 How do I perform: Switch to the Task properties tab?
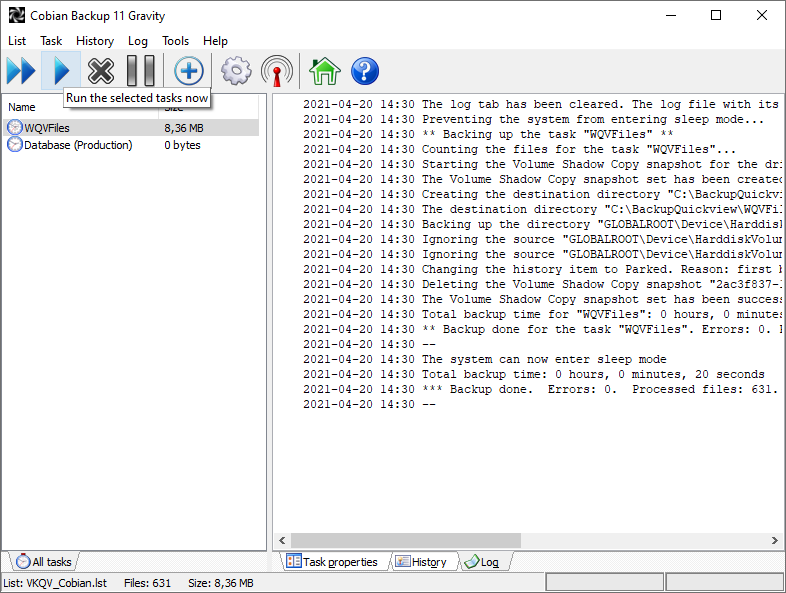[332, 562]
